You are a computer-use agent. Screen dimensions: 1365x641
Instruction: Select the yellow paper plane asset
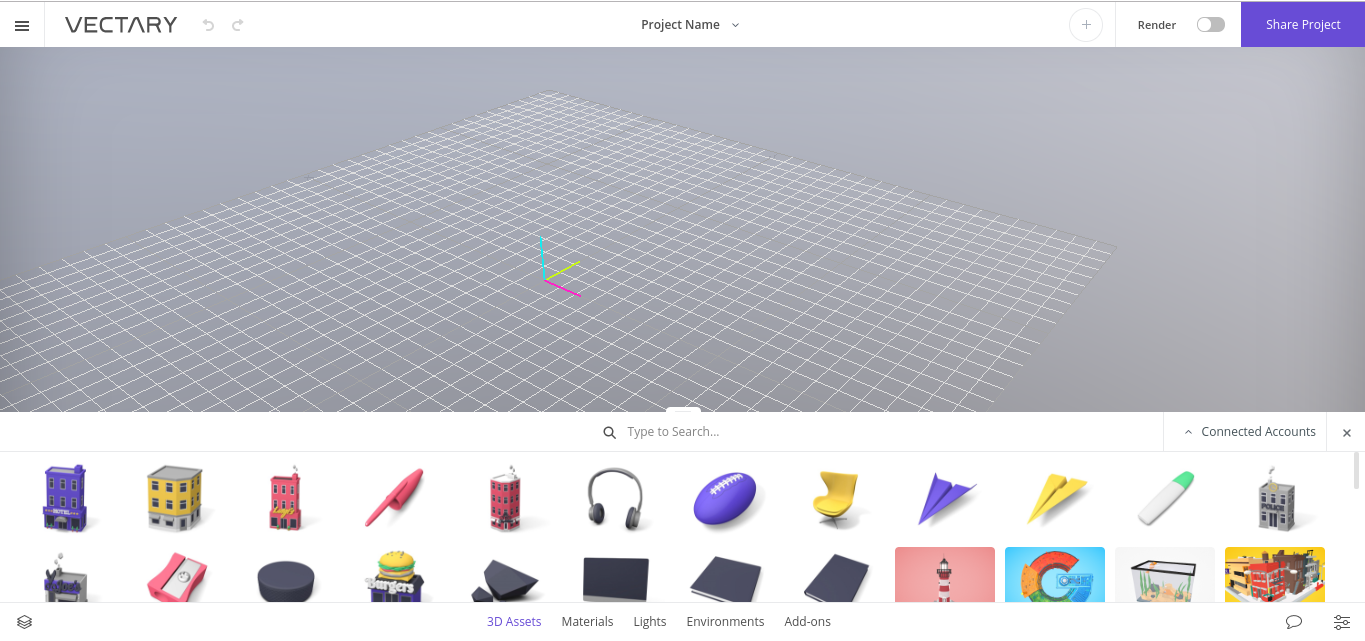pos(1056,499)
